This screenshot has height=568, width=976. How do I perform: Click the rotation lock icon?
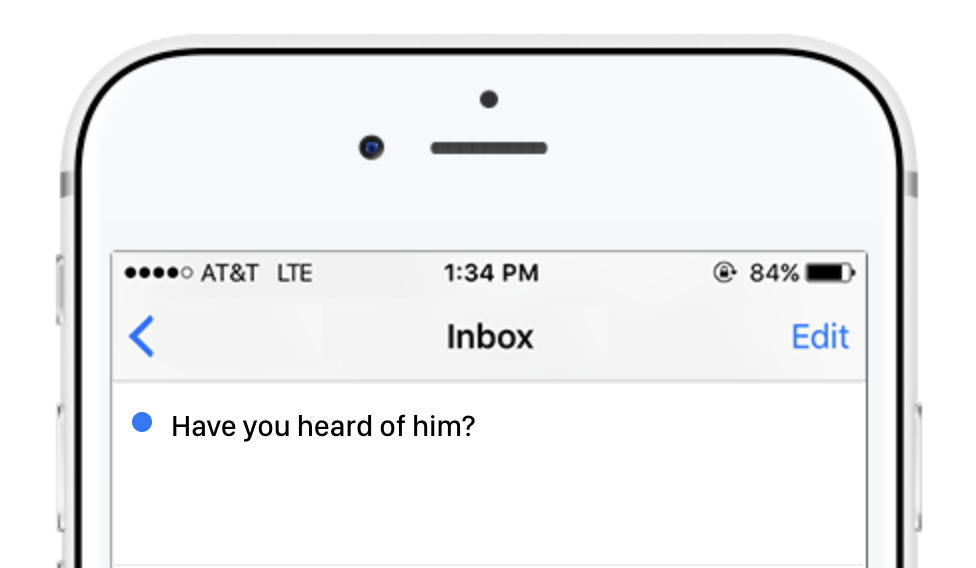click(724, 273)
